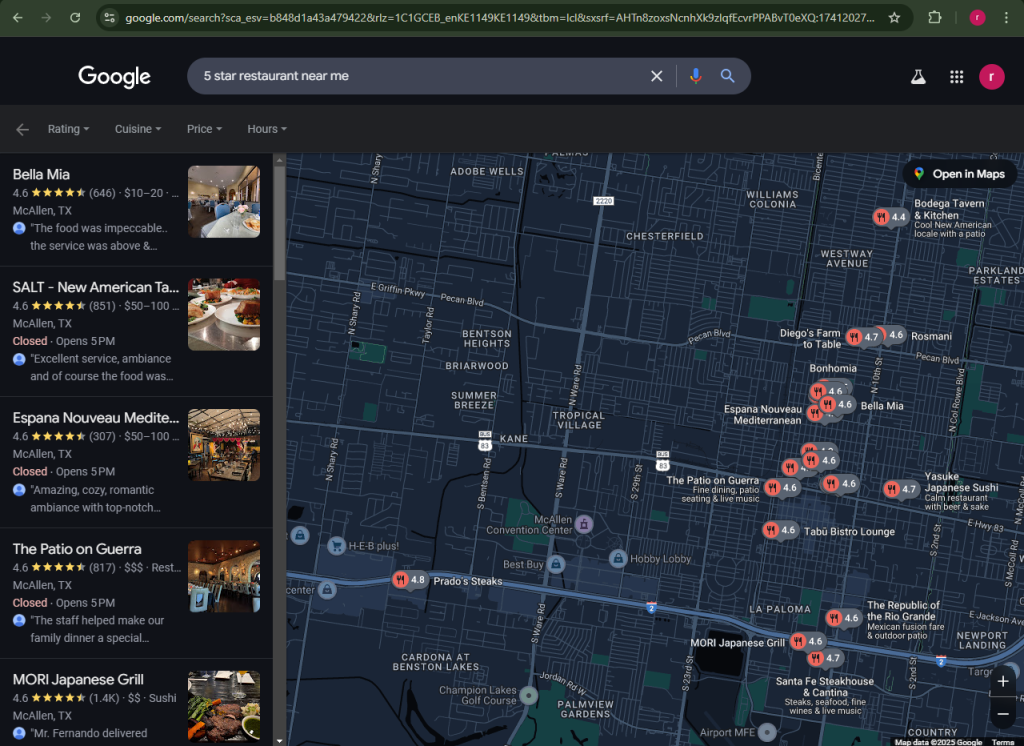Screen dimensions: 1024x746
Task: Click the Prado's Steaks map pin
Action: (401, 580)
